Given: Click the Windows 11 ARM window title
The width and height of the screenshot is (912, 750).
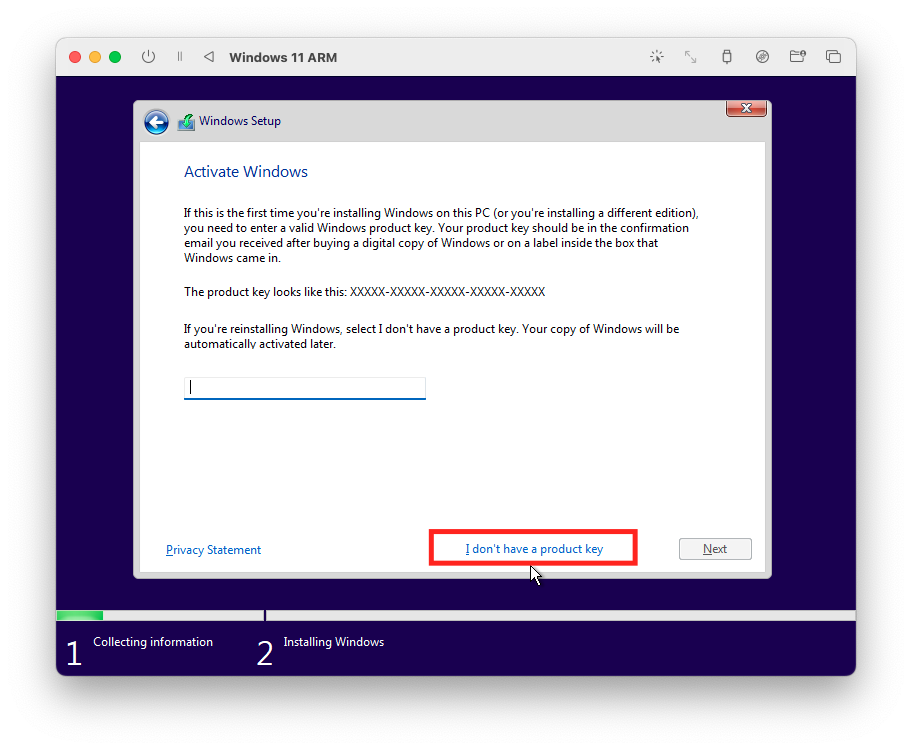Looking at the screenshot, I should pos(283,57).
